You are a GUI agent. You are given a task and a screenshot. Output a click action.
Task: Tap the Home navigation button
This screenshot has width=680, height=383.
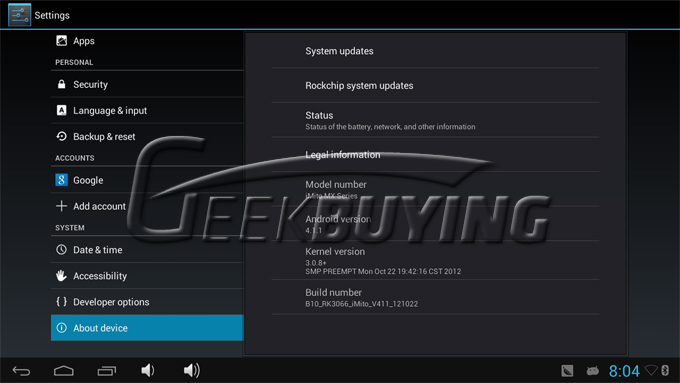[64, 371]
